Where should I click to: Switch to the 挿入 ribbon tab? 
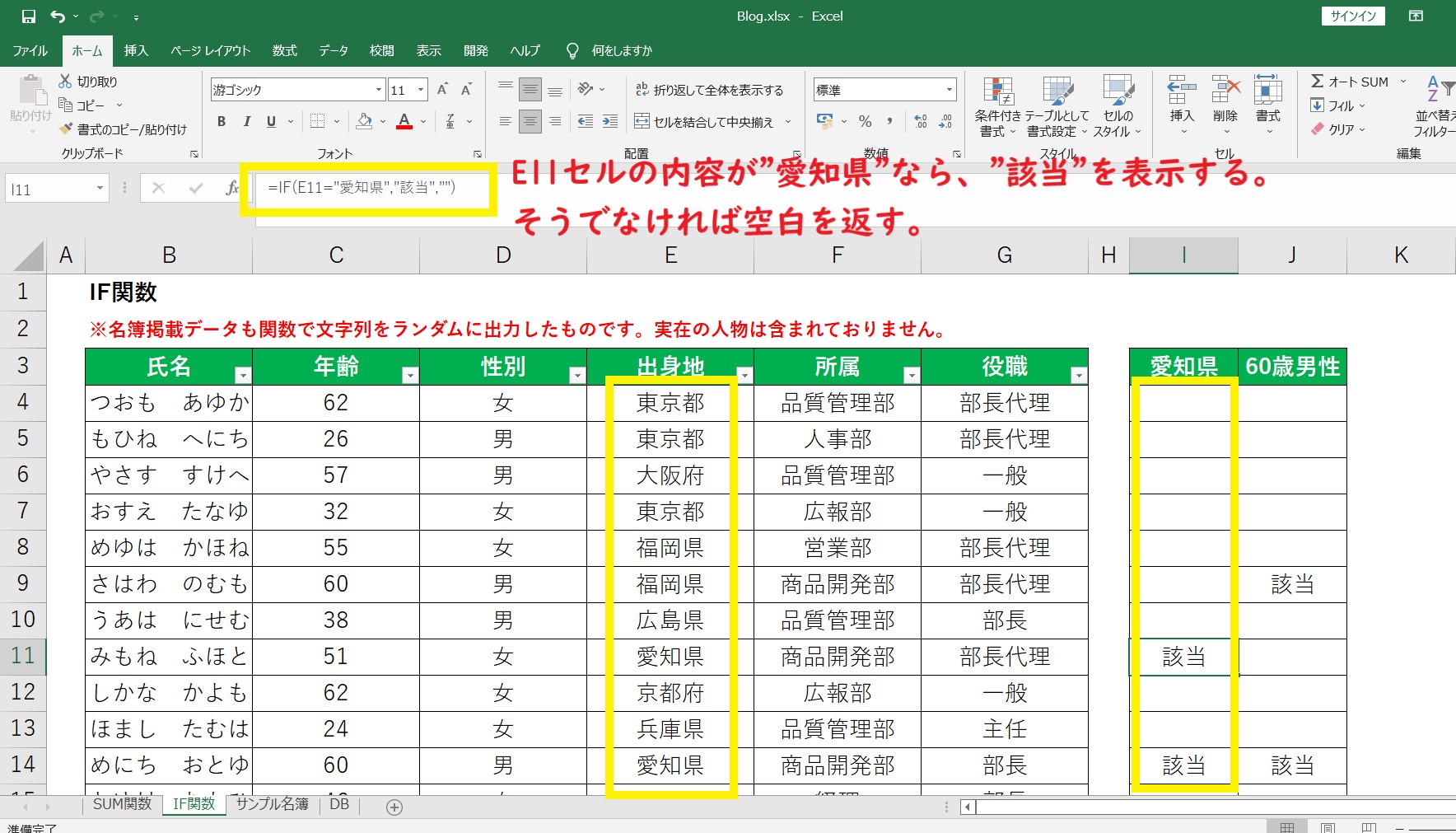pos(136,51)
